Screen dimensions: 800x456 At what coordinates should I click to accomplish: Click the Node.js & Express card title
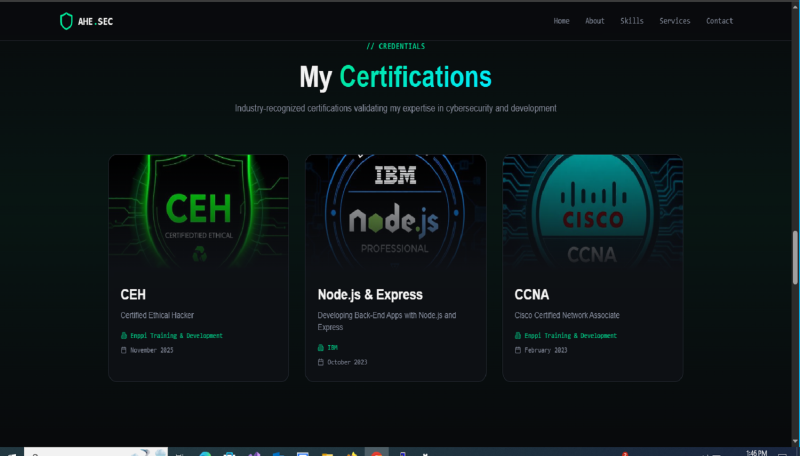(x=370, y=295)
